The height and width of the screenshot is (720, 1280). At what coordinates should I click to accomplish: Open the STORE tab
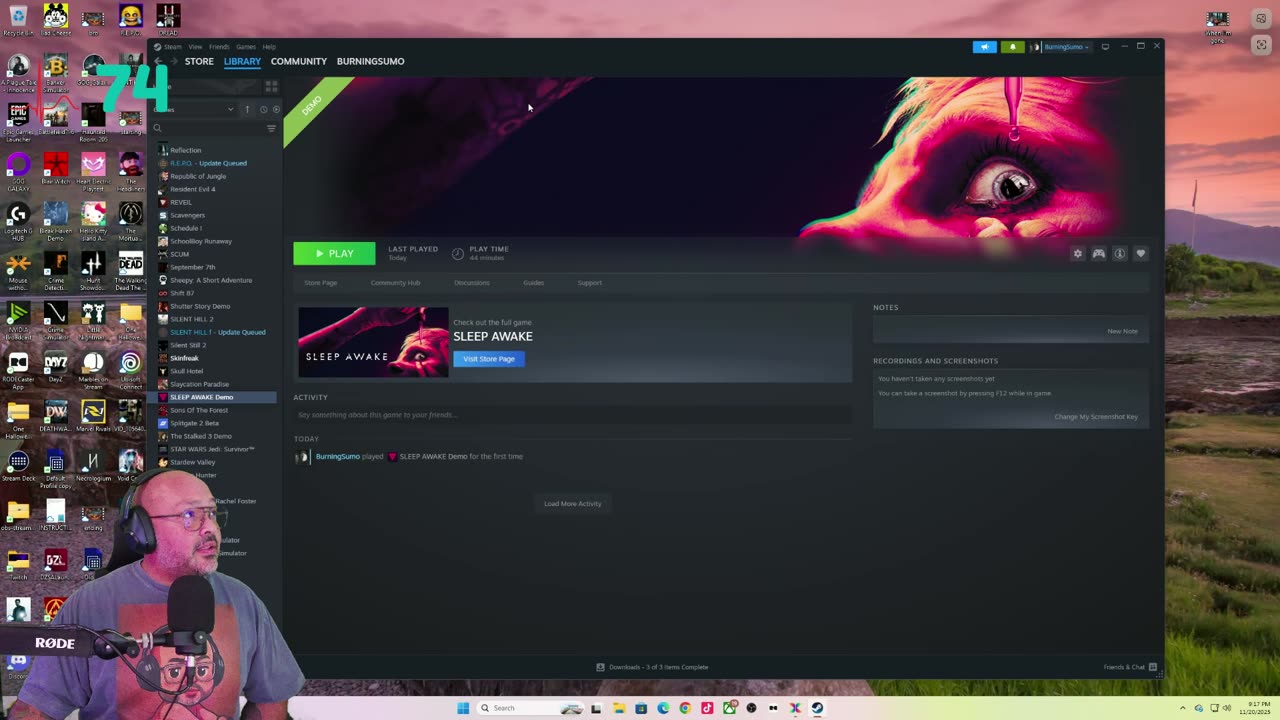[x=199, y=61]
